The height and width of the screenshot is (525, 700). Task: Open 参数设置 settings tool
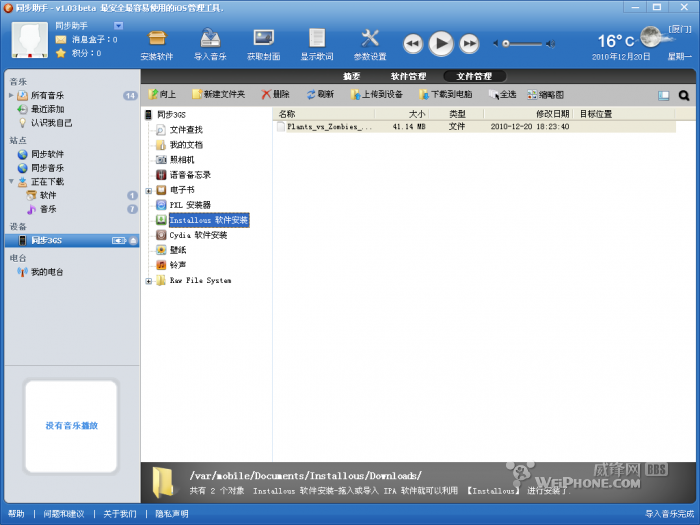coord(370,45)
